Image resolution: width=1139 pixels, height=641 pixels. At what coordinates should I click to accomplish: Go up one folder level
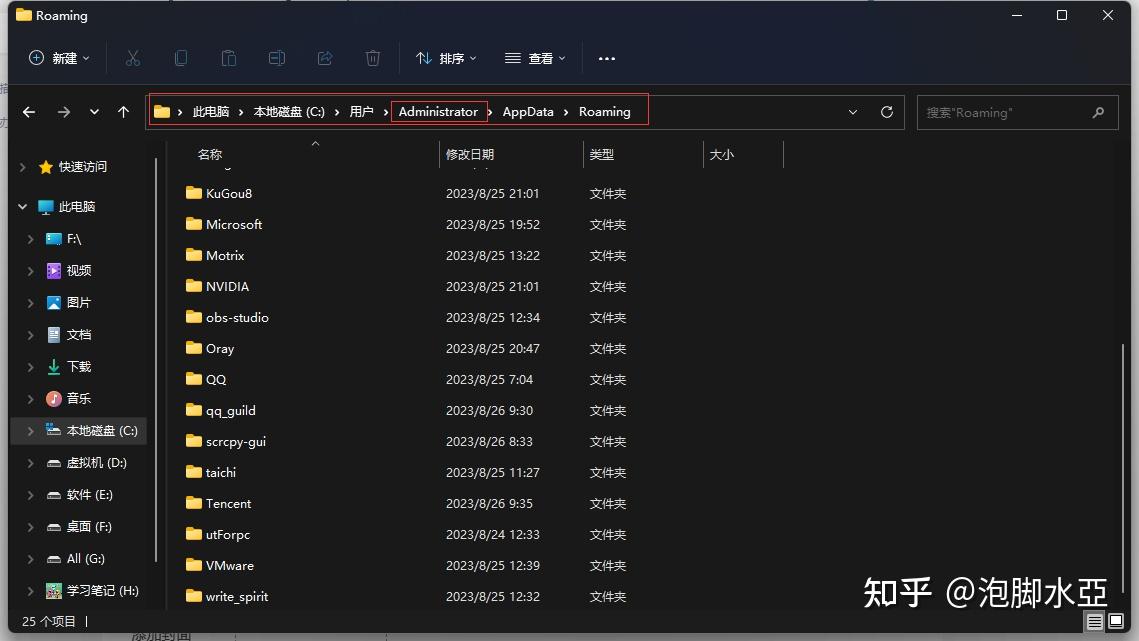pyautogui.click(x=123, y=112)
